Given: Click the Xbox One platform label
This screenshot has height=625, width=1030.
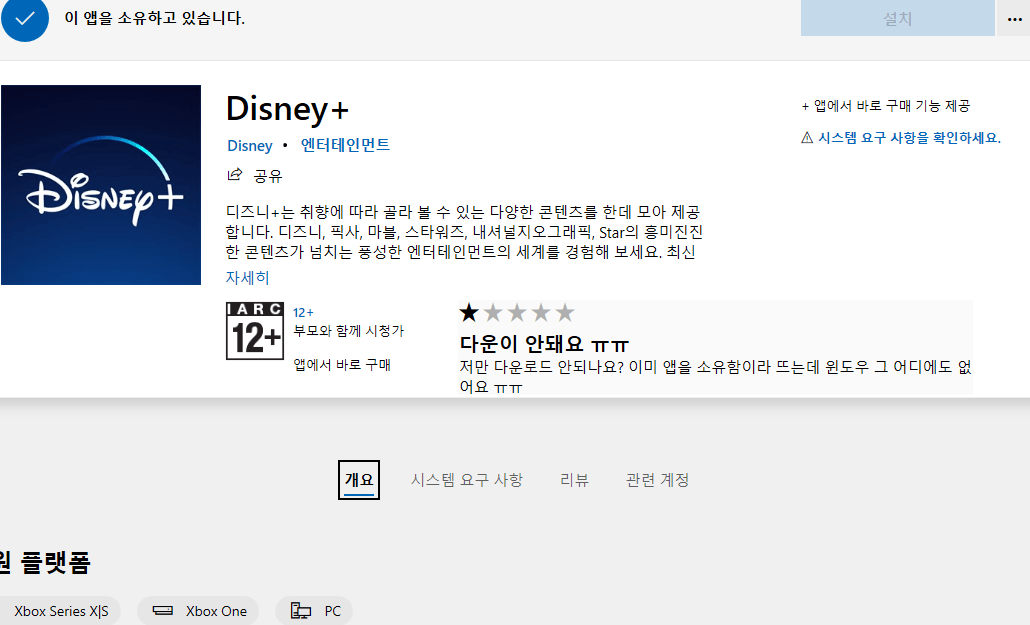Looking at the screenshot, I should pyautogui.click(x=216, y=611).
